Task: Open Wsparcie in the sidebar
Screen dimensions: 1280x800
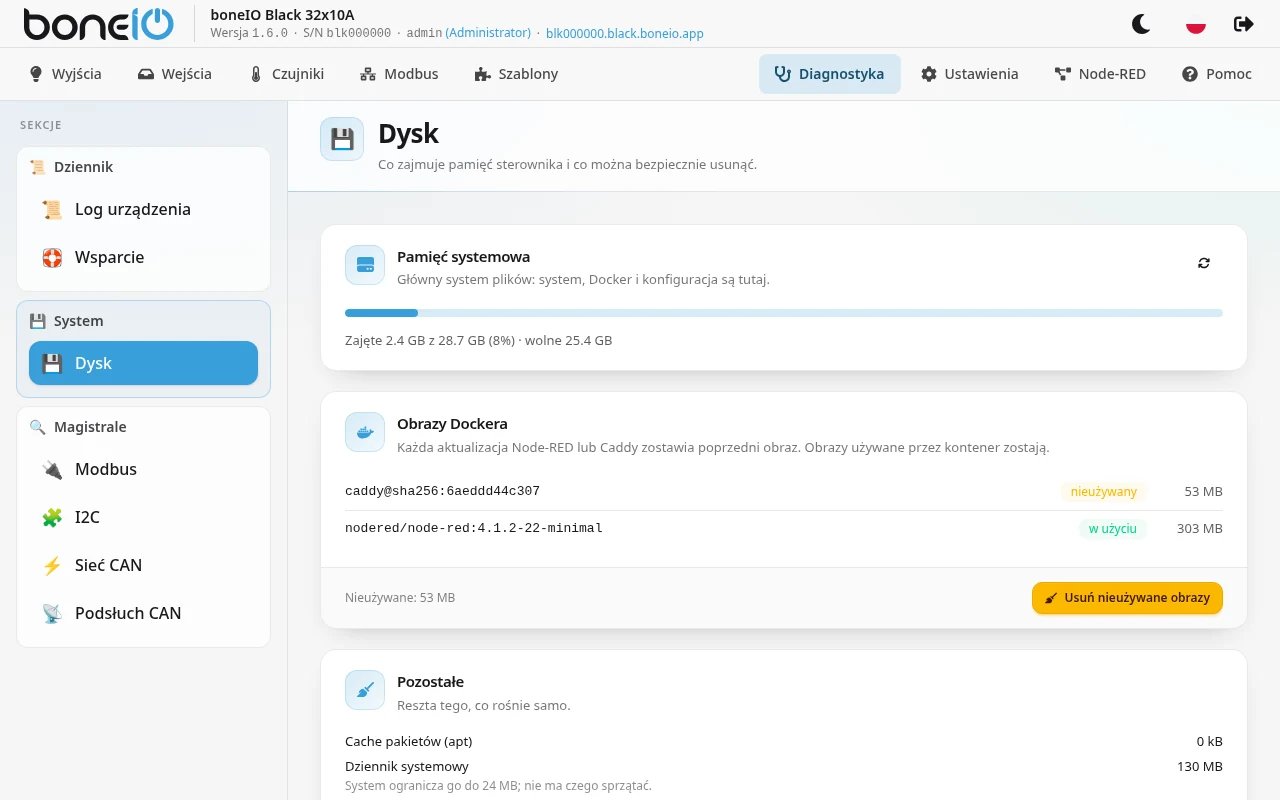Action: pyautogui.click(x=143, y=257)
